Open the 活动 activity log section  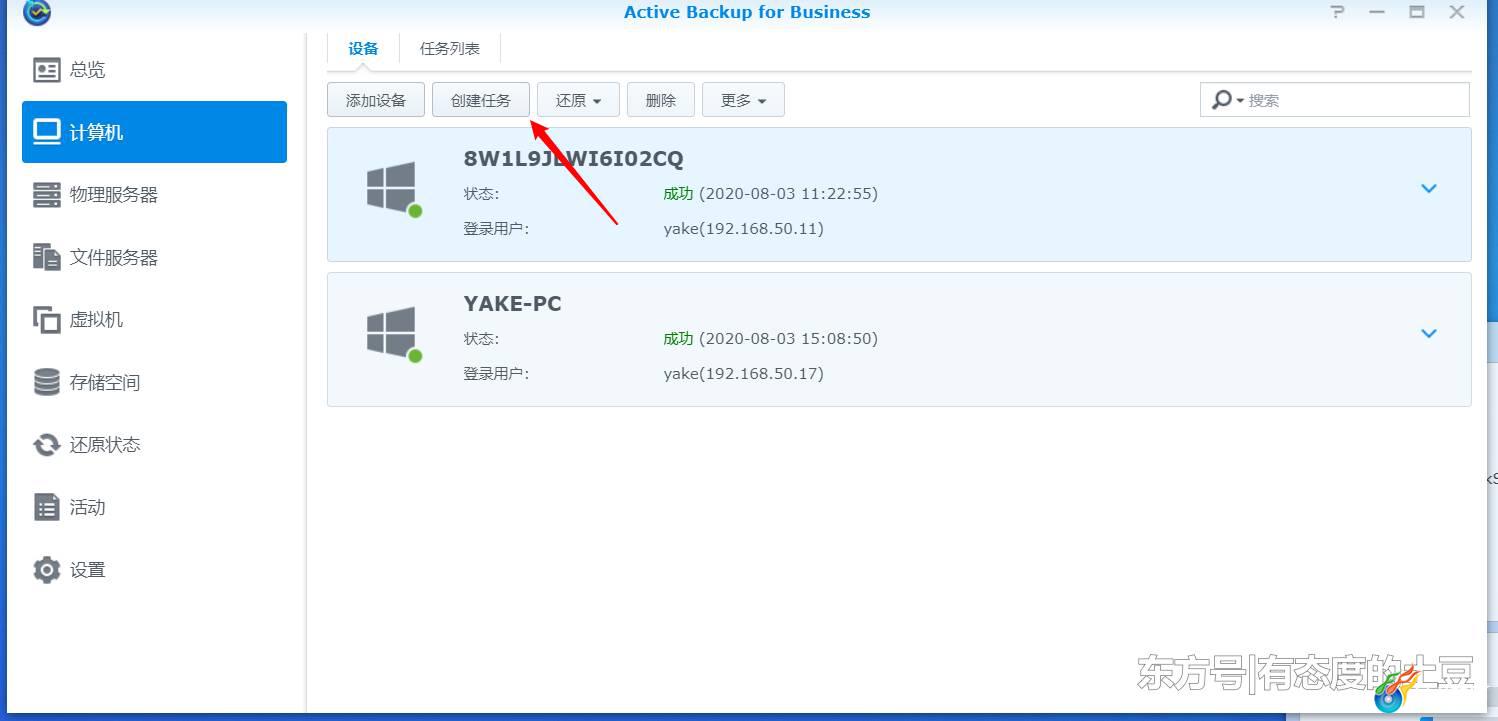coord(154,507)
